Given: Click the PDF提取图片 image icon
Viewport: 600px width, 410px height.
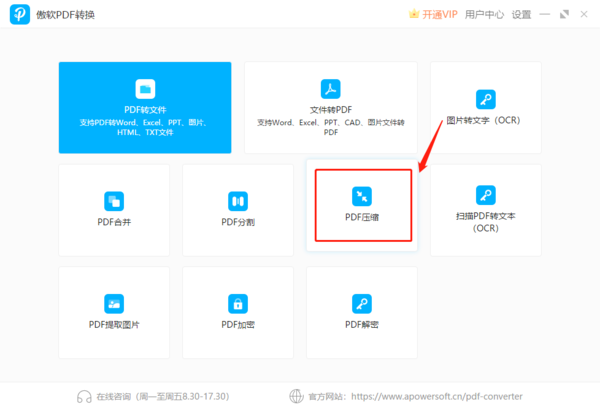Looking at the screenshot, I should tap(114, 304).
